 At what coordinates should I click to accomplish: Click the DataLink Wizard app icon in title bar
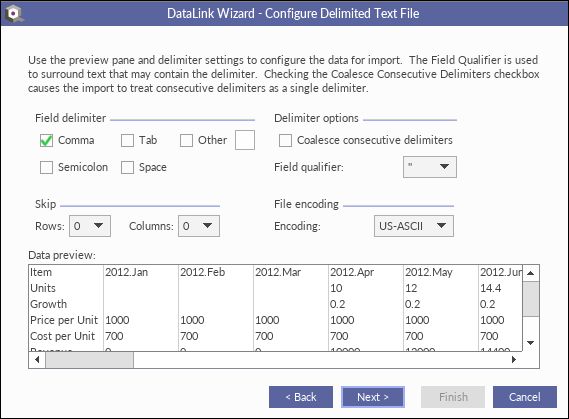click(x=15, y=13)
